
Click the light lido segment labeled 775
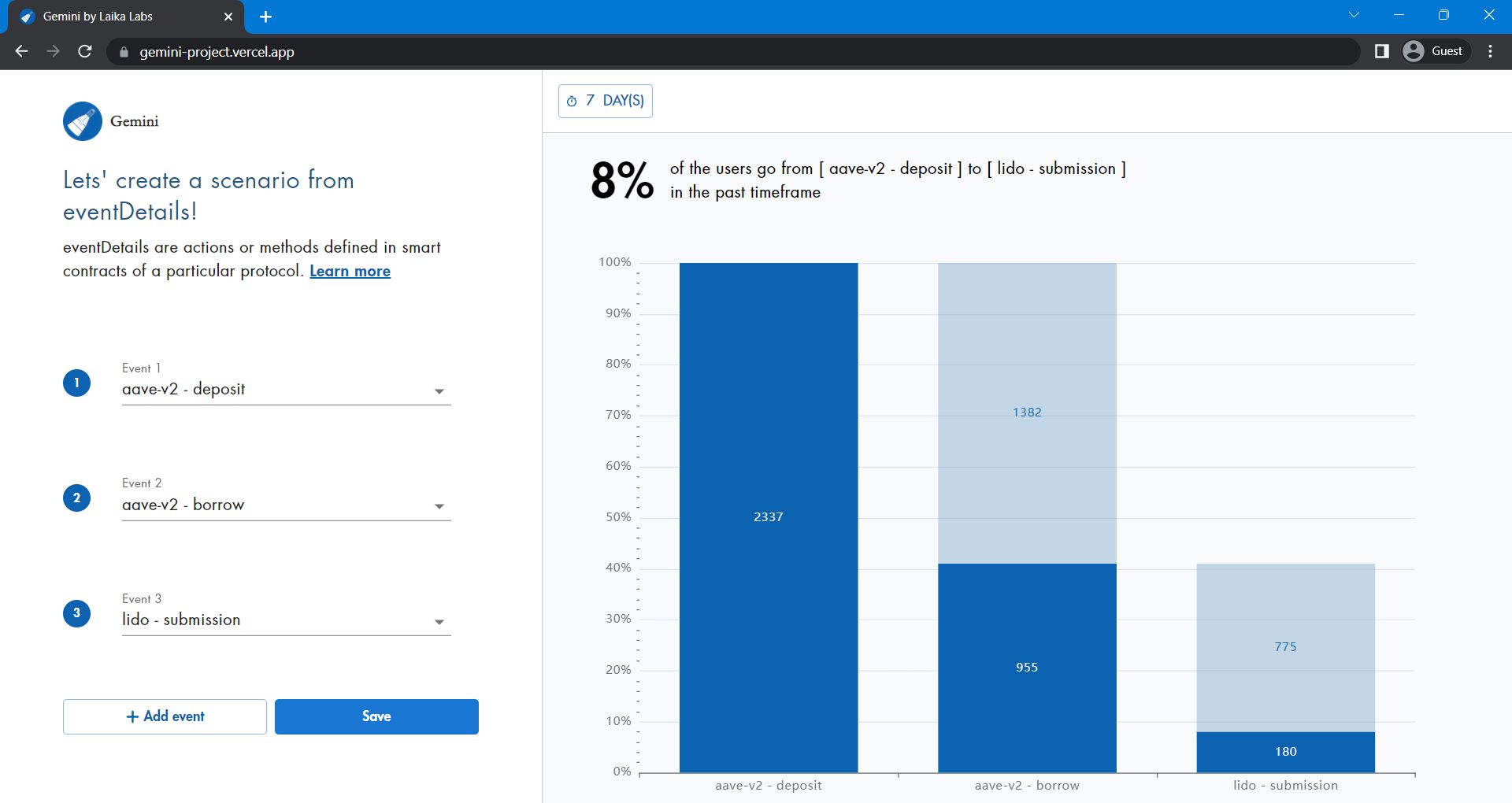click(1286, 647)
